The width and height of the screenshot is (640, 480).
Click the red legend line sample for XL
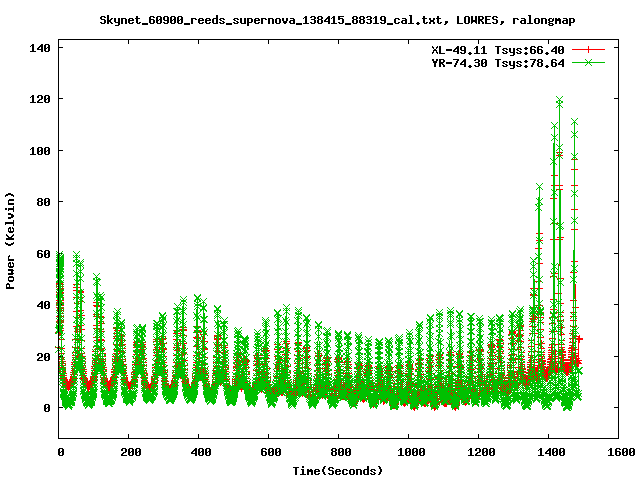[x=588, y=50]
